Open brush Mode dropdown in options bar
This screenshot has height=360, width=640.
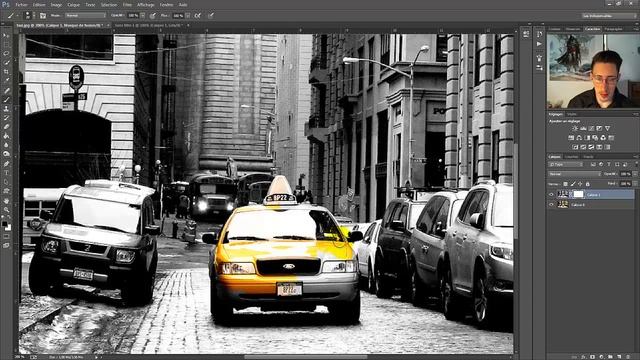pyautogui.click(x=85, y=16)
